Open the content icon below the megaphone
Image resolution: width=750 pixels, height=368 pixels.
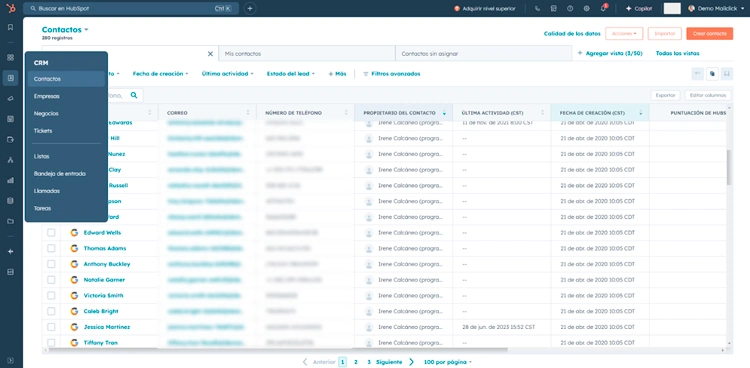click(11, 119)
